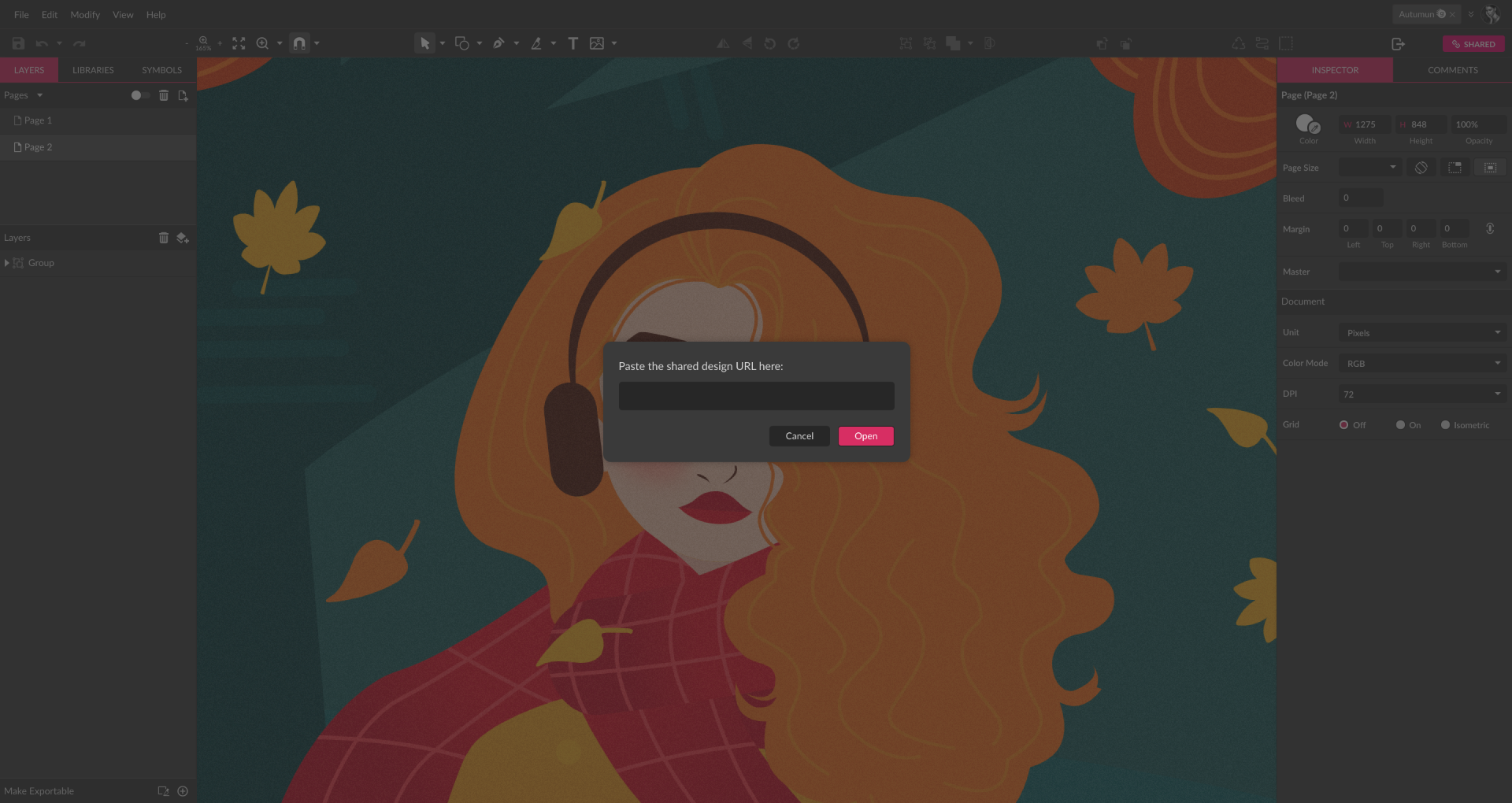Image resolution: width=1512 pixels, height=803 pixels.
Task: Open the Comments panel
Action: (1451, 69)
